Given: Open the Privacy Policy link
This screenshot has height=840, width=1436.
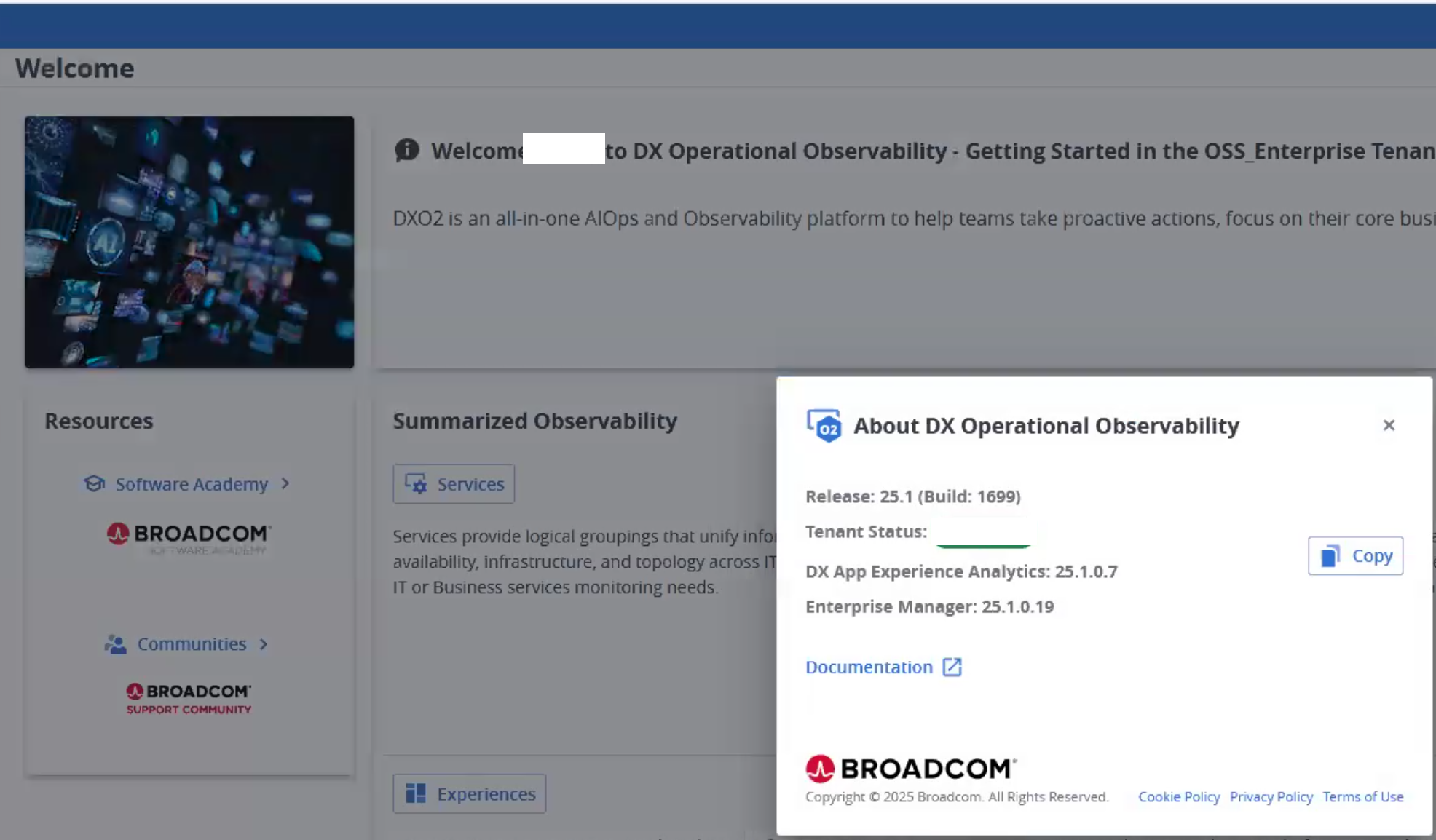Looking at the screenshot, I should [x=1271, y=796].
